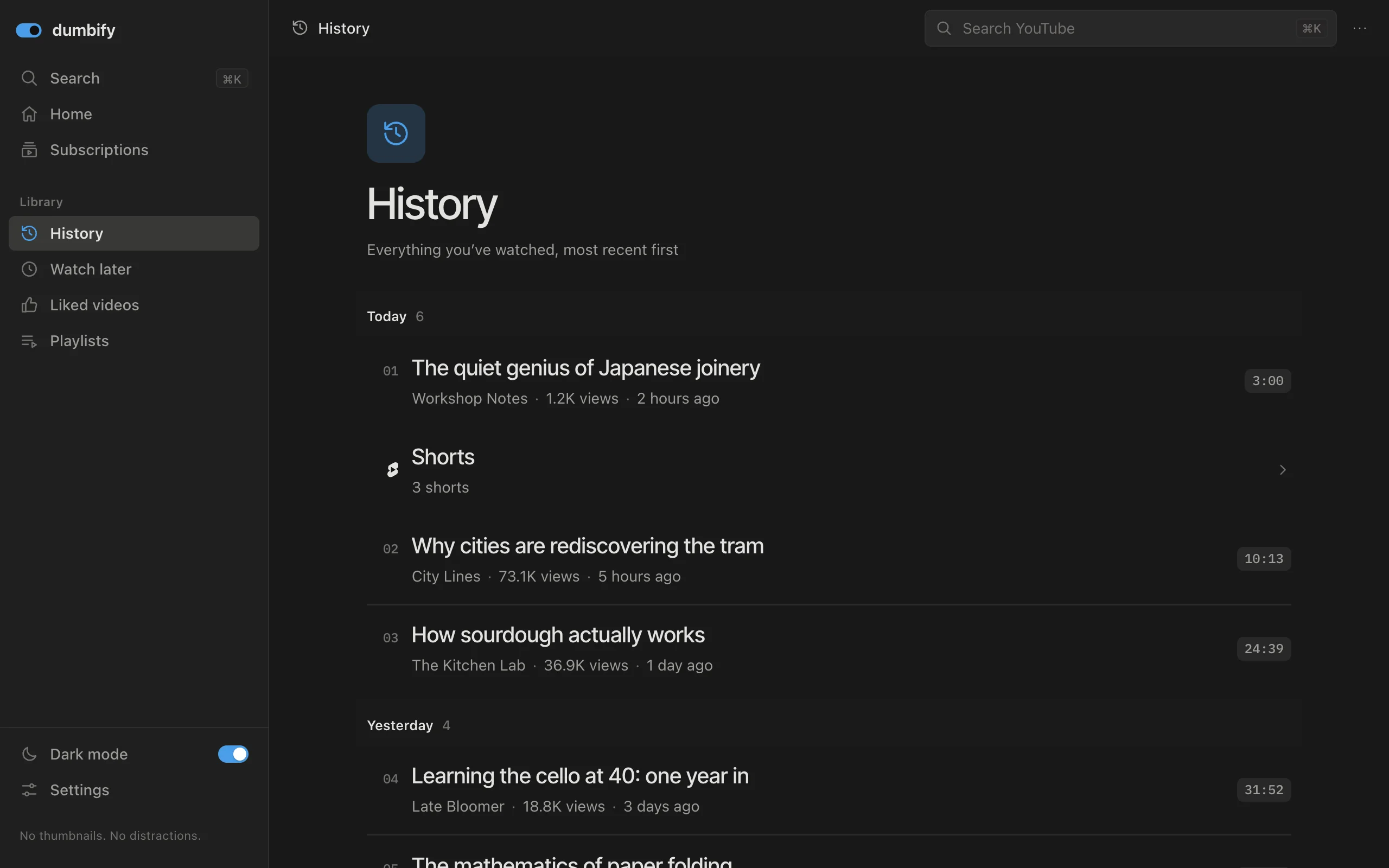Image resolution: width=1389 pixels, height=868 pixels.
Task: Click the 10:13 duration badge
Action: [x=1264, y=559]
